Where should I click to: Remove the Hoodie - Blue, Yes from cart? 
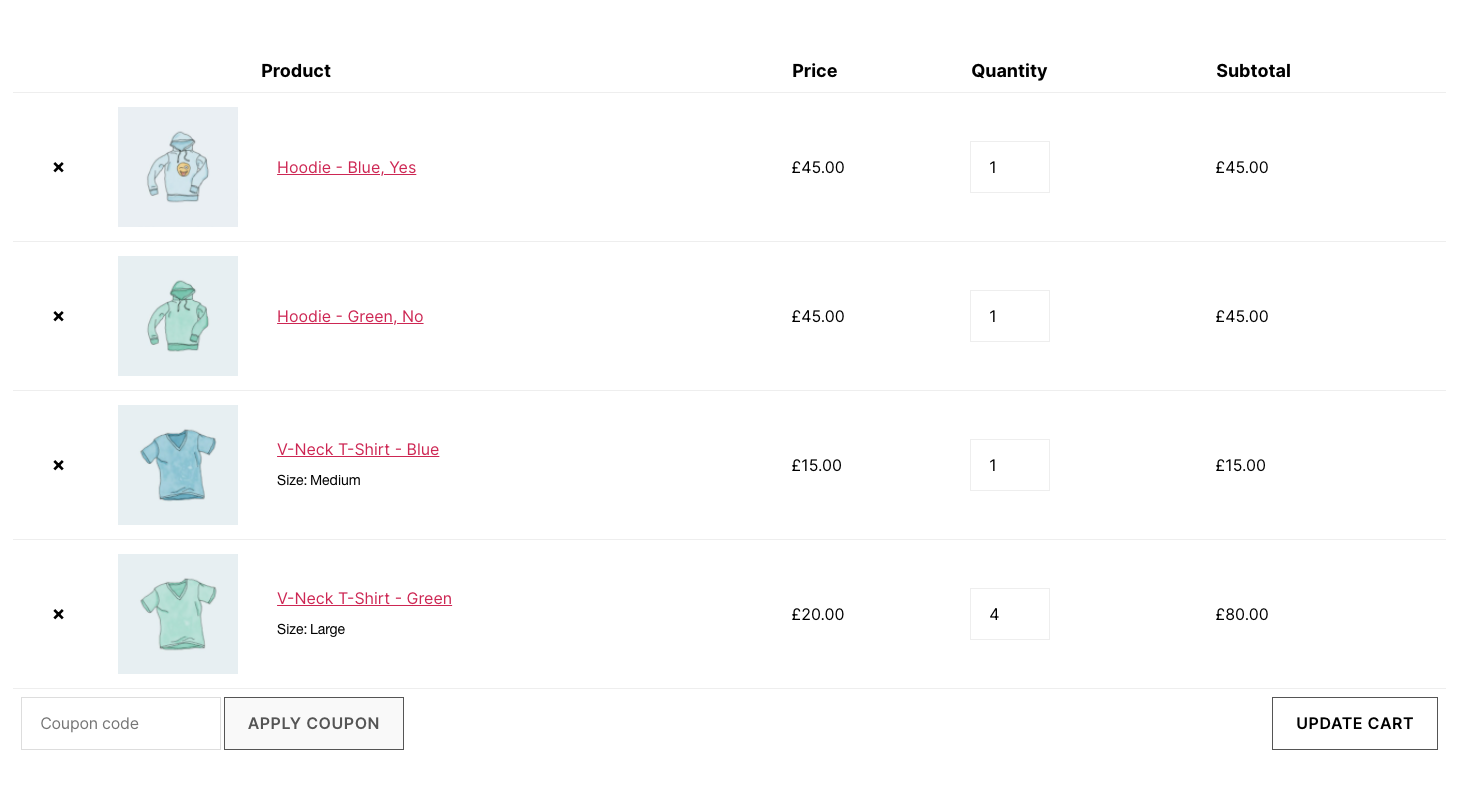[58, 167]
